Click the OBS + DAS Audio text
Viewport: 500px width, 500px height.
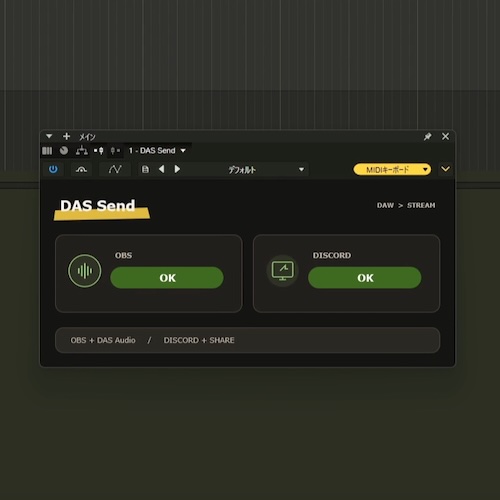coord(103,340)
